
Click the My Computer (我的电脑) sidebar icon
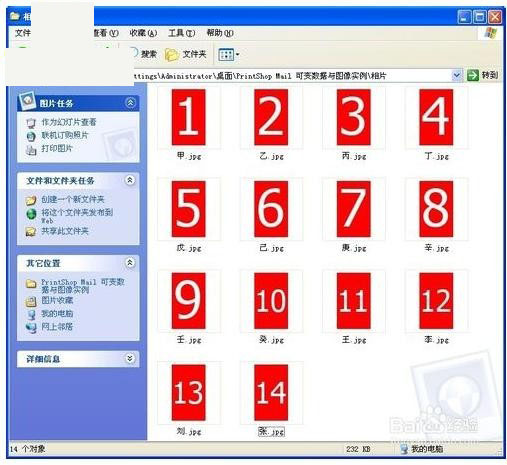click(31, 314)
